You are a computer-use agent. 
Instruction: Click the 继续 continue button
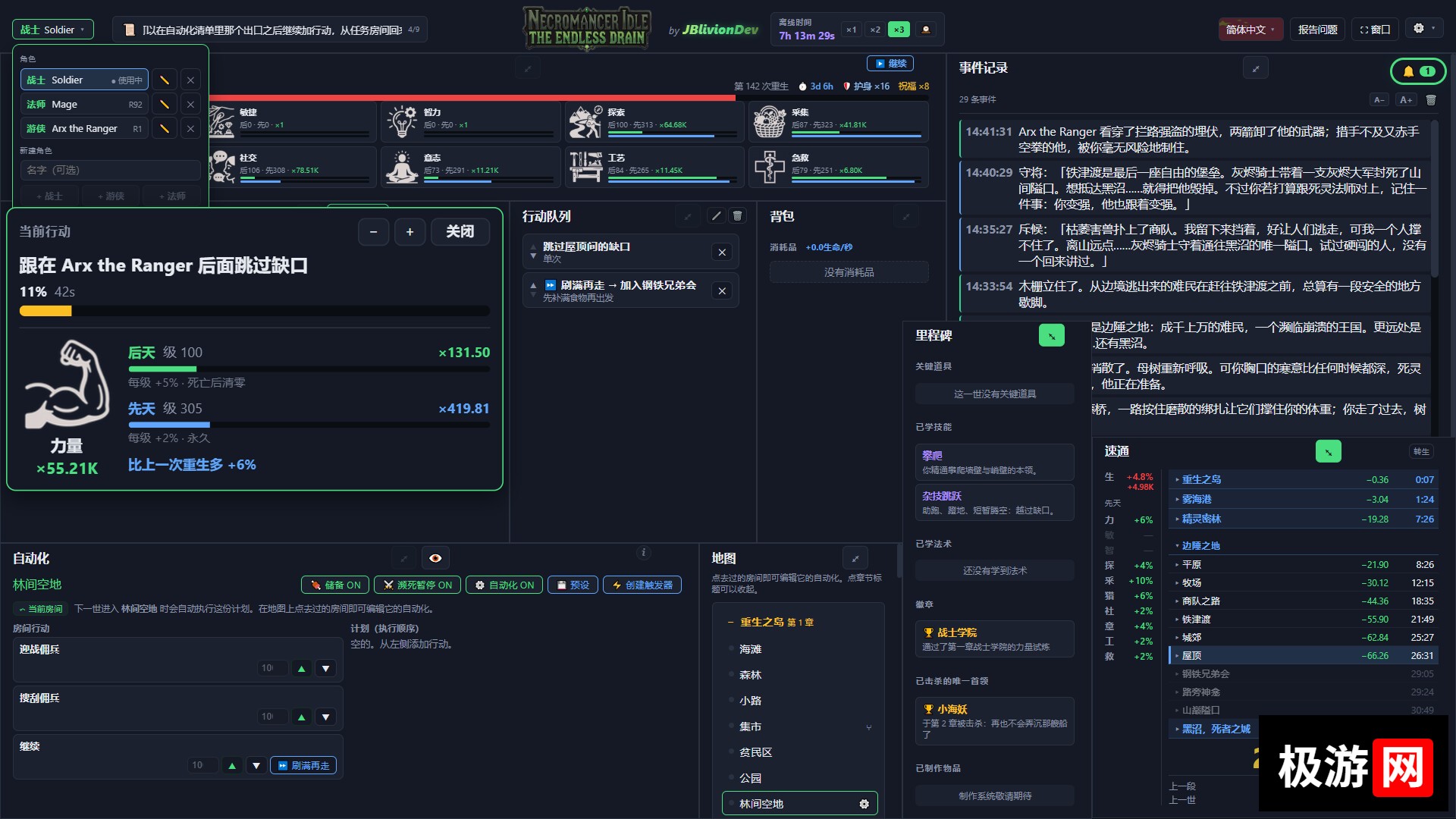coord(890,64)
